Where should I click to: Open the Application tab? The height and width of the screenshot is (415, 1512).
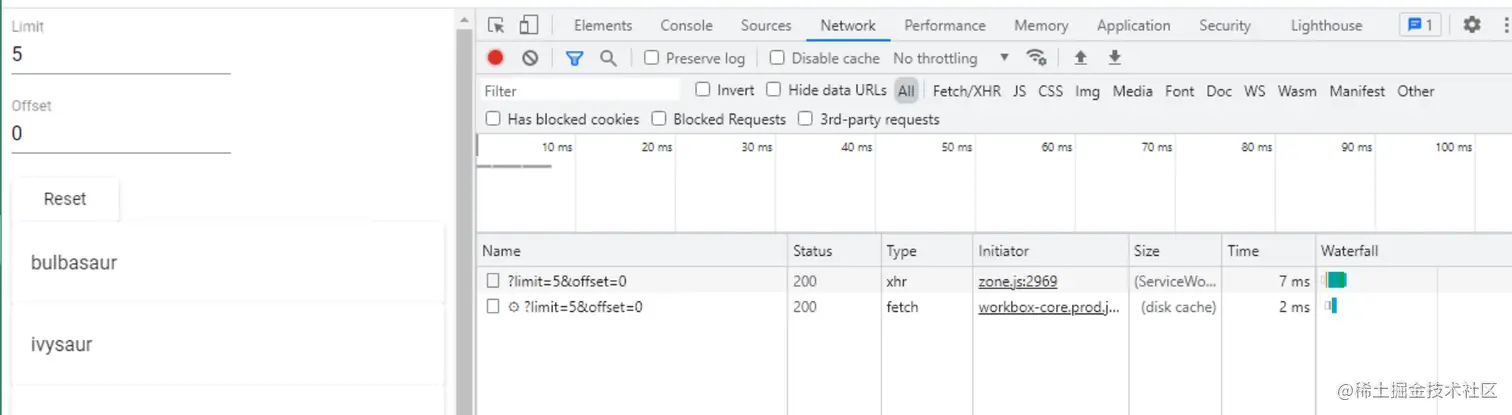1133,26
